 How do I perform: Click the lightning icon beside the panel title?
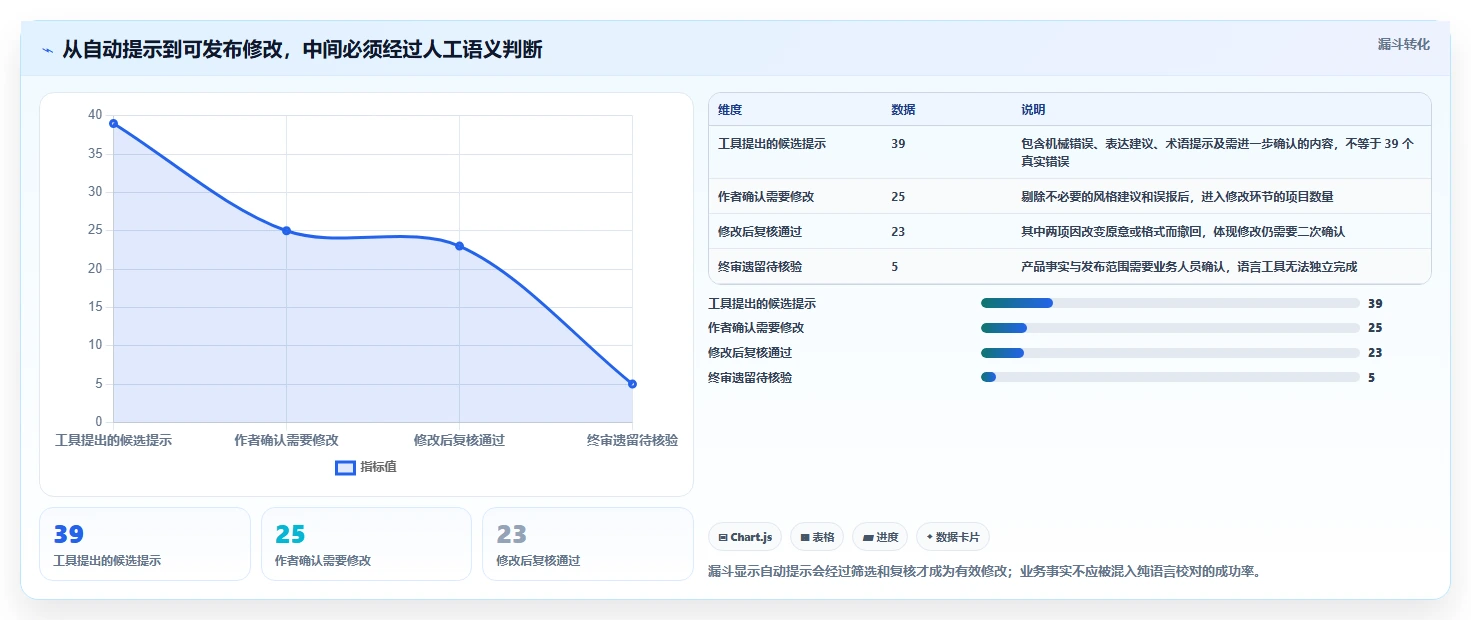(47, 50)
